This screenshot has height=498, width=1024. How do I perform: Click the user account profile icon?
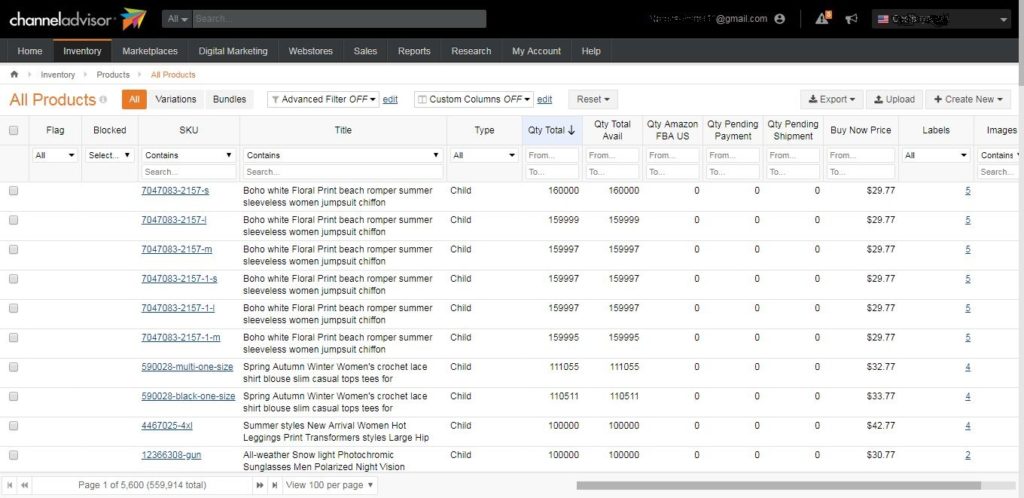(x=780, y=19)
